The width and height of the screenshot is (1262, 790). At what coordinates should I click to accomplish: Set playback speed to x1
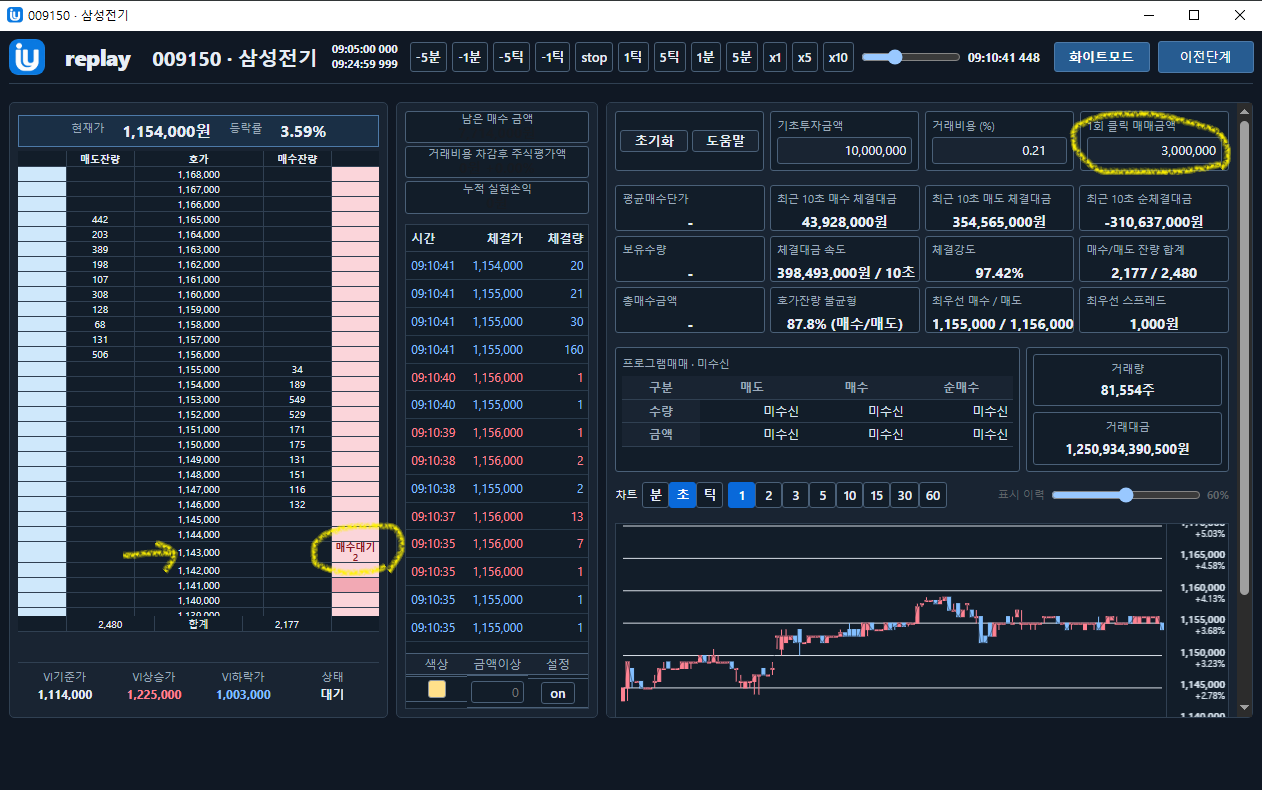click(x=774, y=57)
